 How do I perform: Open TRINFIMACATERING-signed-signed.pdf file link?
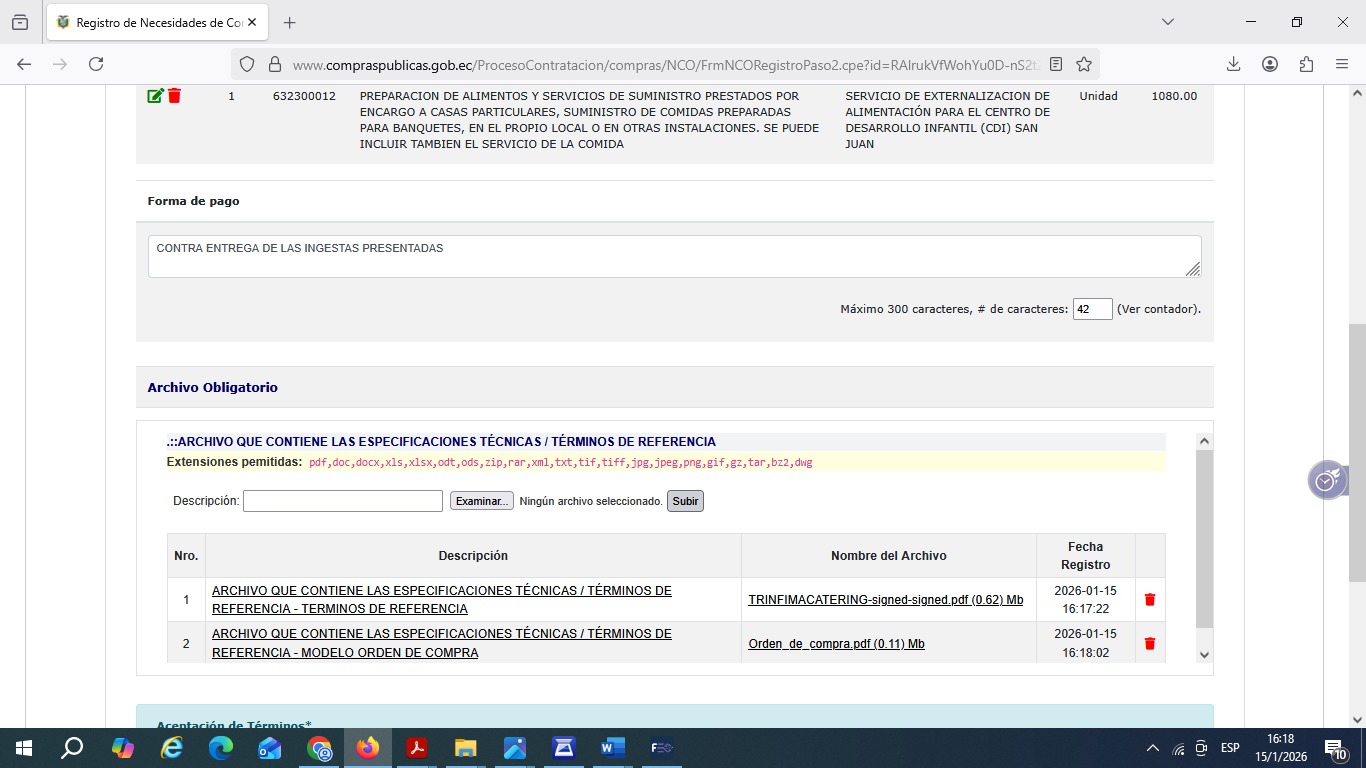(885, 600)
